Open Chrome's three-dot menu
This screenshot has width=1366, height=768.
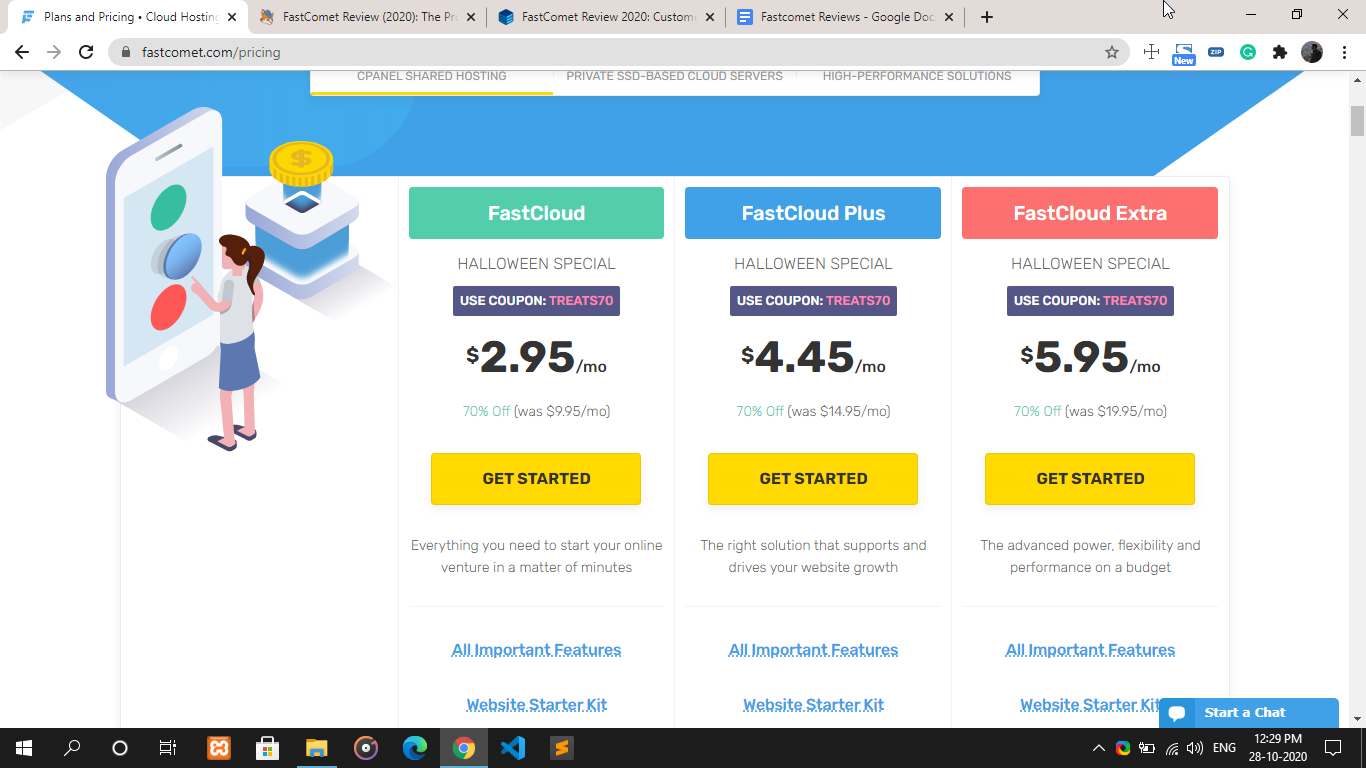tap(1343, 52)
